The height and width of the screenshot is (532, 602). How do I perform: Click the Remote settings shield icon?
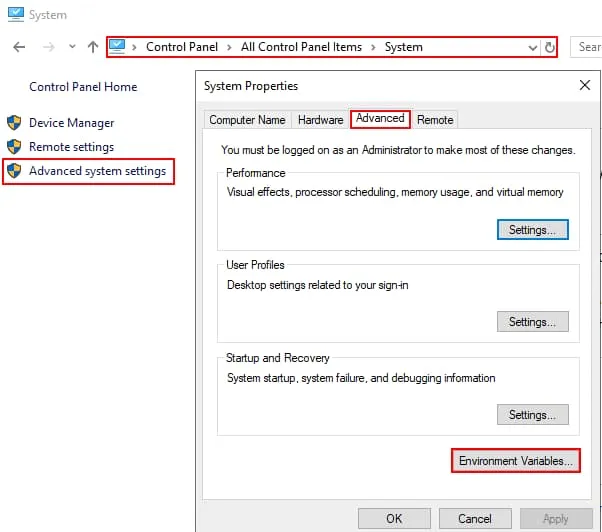click(14, 147)
